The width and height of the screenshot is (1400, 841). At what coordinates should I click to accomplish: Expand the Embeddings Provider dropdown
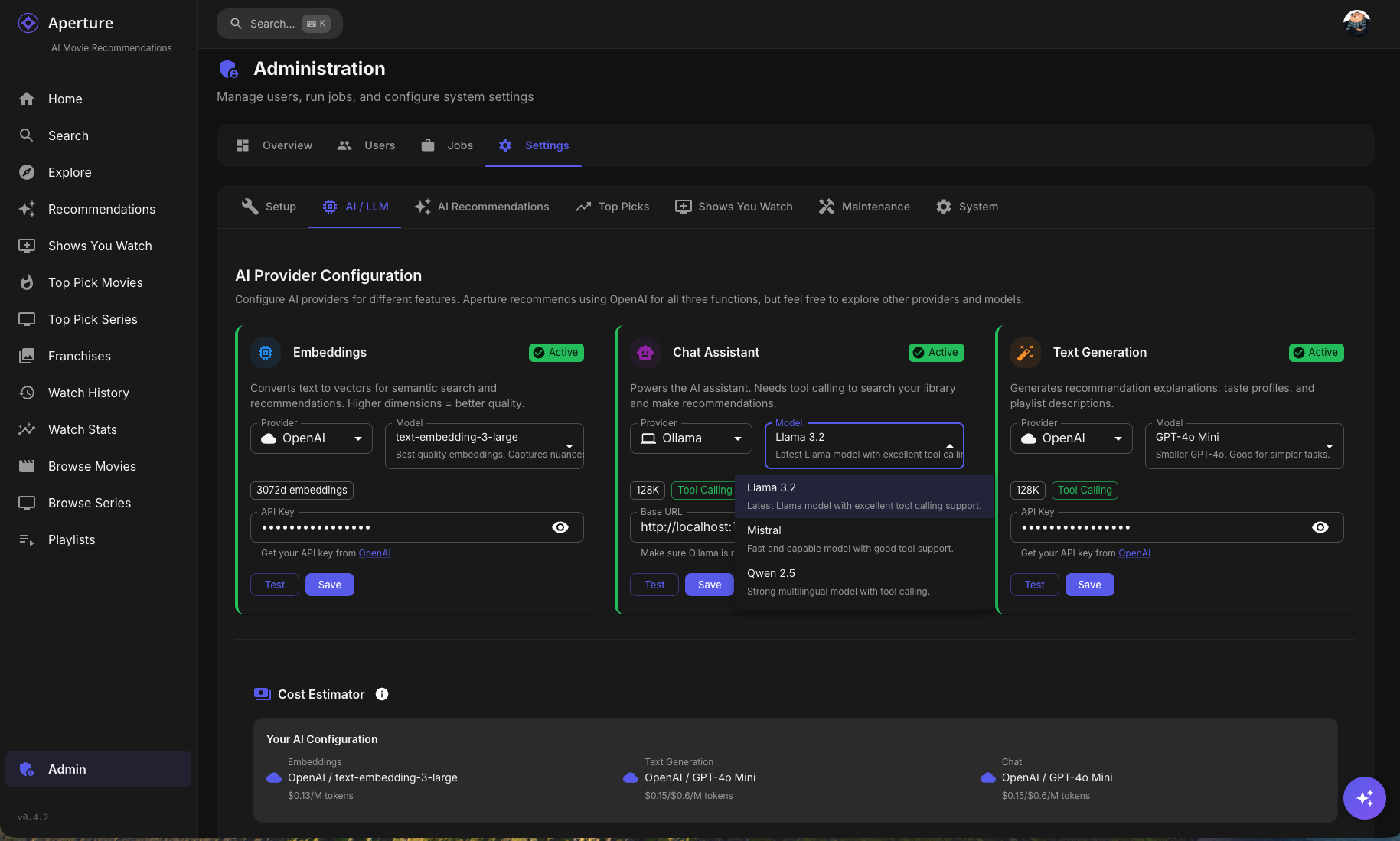[312, 438]
